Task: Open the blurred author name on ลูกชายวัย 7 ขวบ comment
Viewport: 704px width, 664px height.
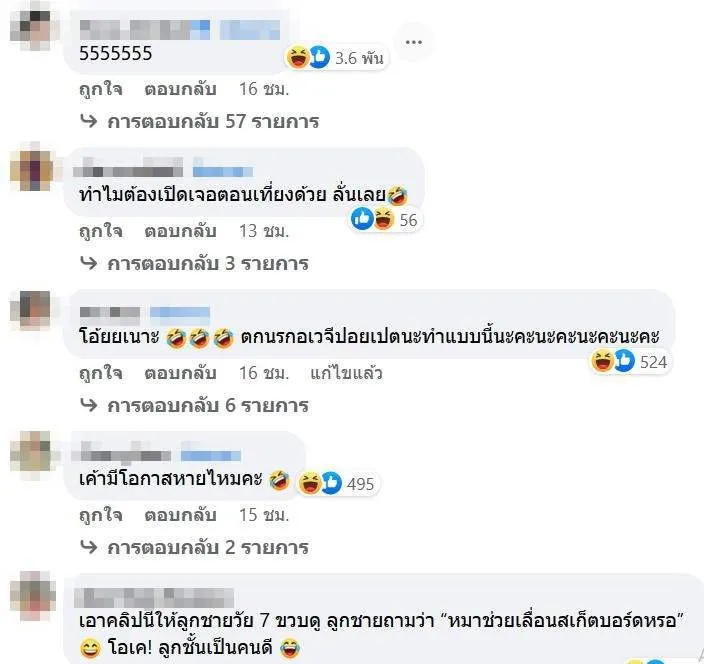Action: click(x=154, y=598)
